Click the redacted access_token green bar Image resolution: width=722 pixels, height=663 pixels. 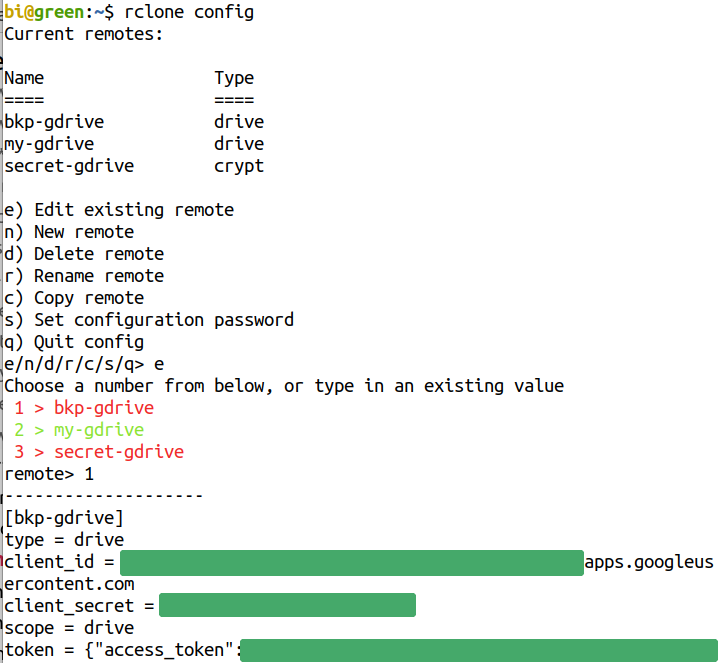[478, 650]
